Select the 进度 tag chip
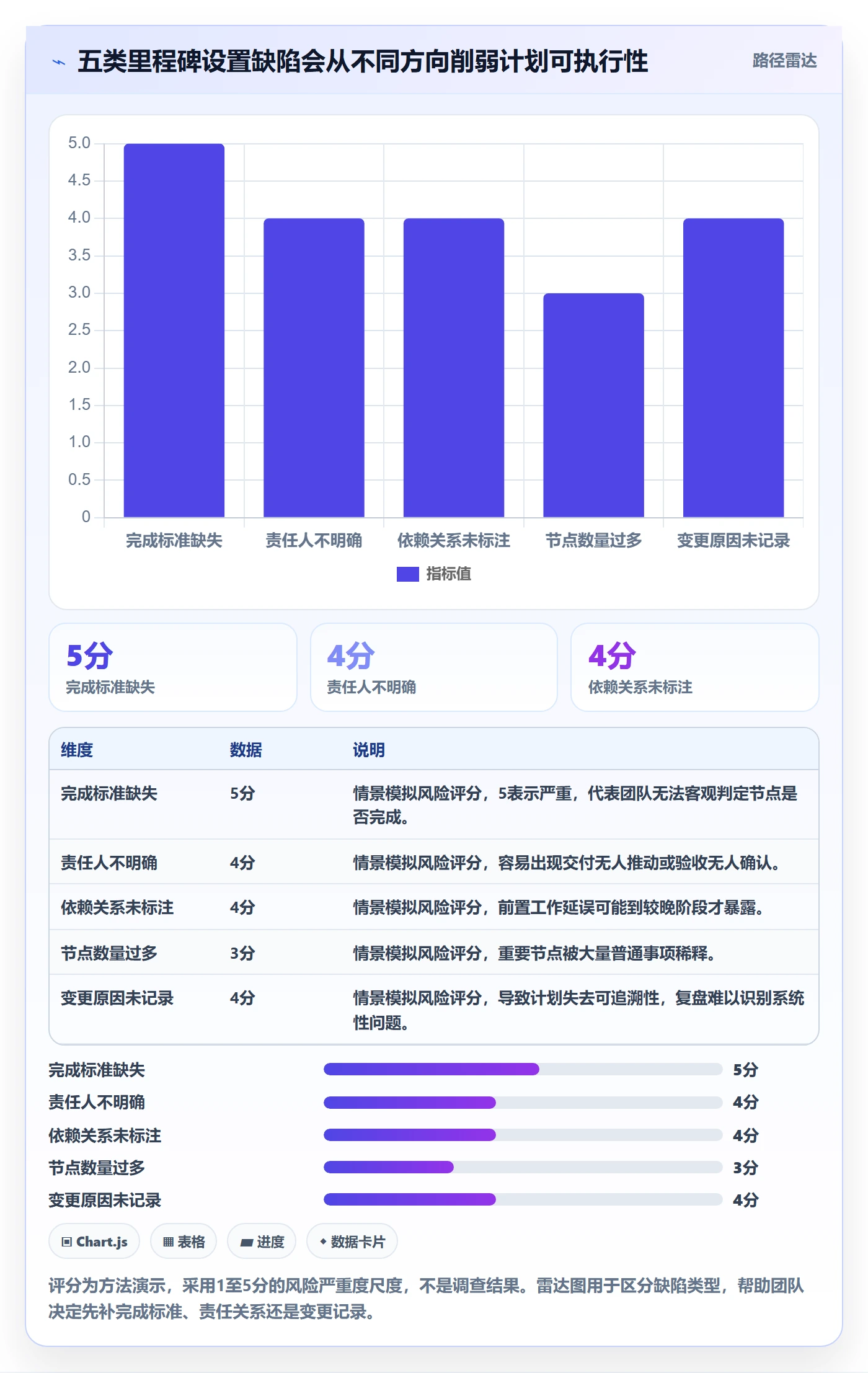Screen dimensions: 868x1373 (x=262, y=1242)
